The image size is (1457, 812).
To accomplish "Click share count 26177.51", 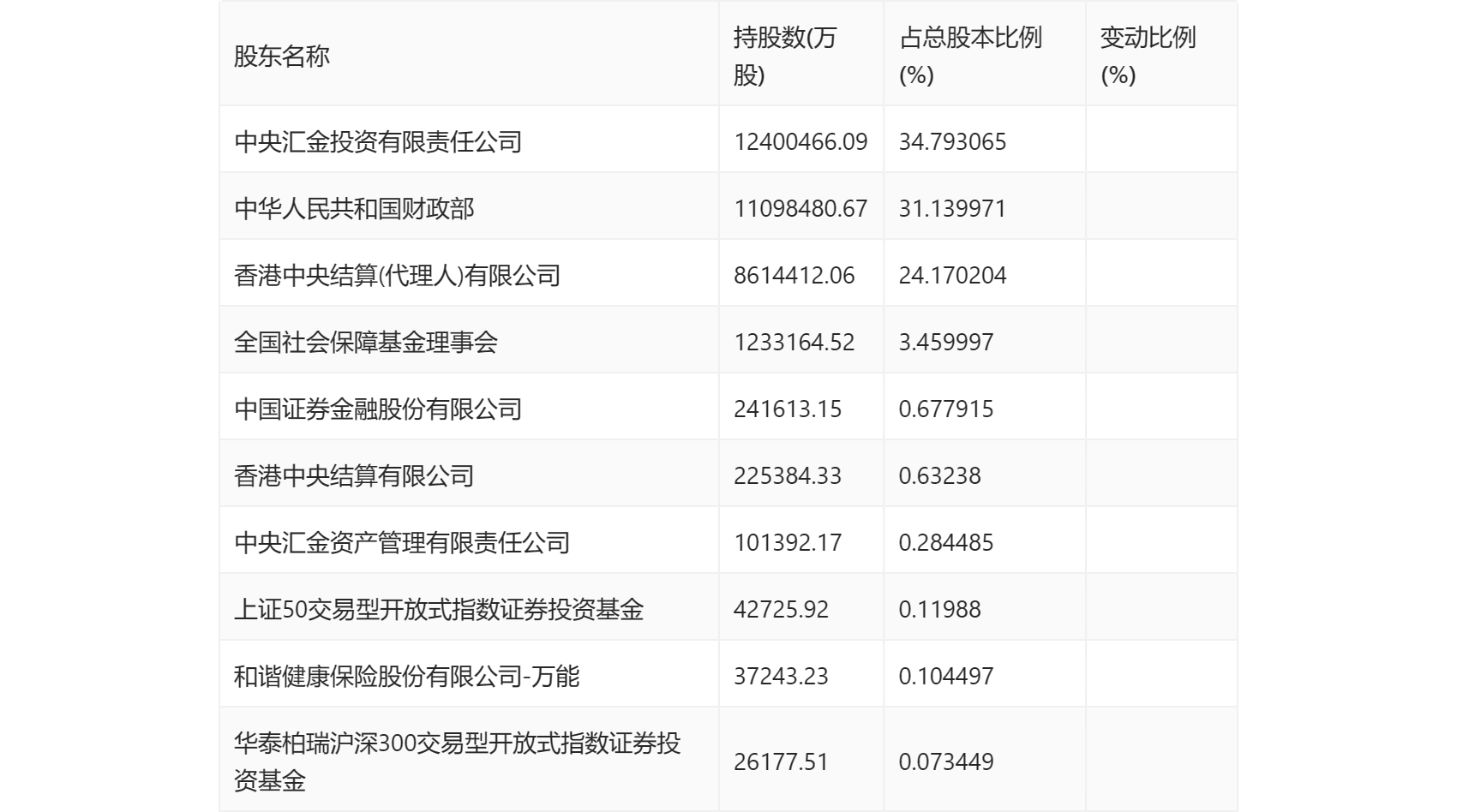I will point(782,761).
